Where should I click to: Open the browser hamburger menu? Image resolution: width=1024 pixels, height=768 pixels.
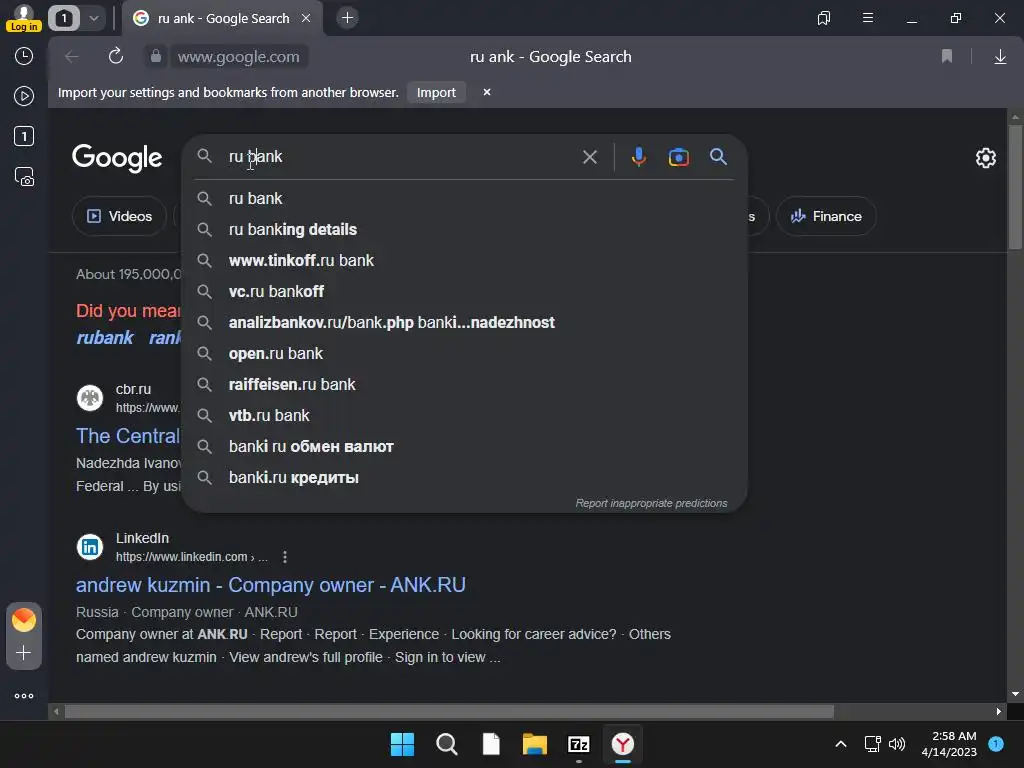[868, 18]
